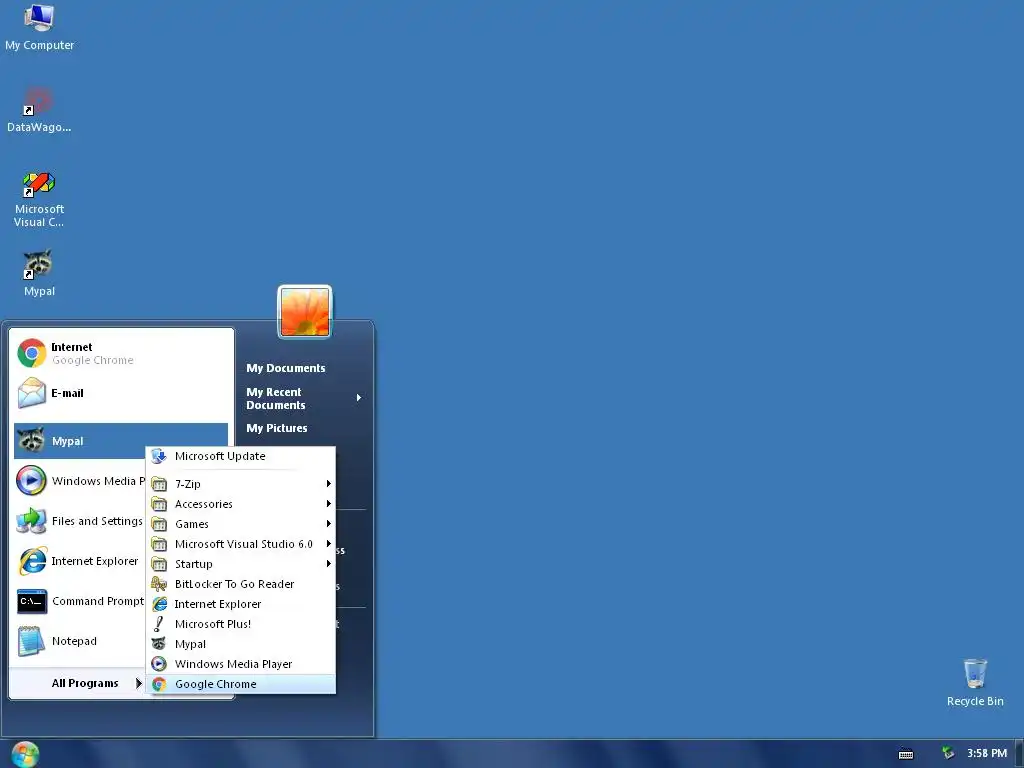1024x768 pixels.
Task: Open the Accessories program folder
Action: (x=241, y=504)
